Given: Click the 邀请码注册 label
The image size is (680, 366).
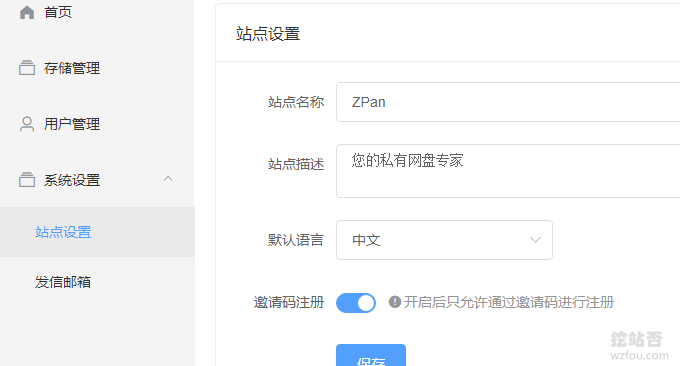Looking at the screenshot, I should coord(289,302).
